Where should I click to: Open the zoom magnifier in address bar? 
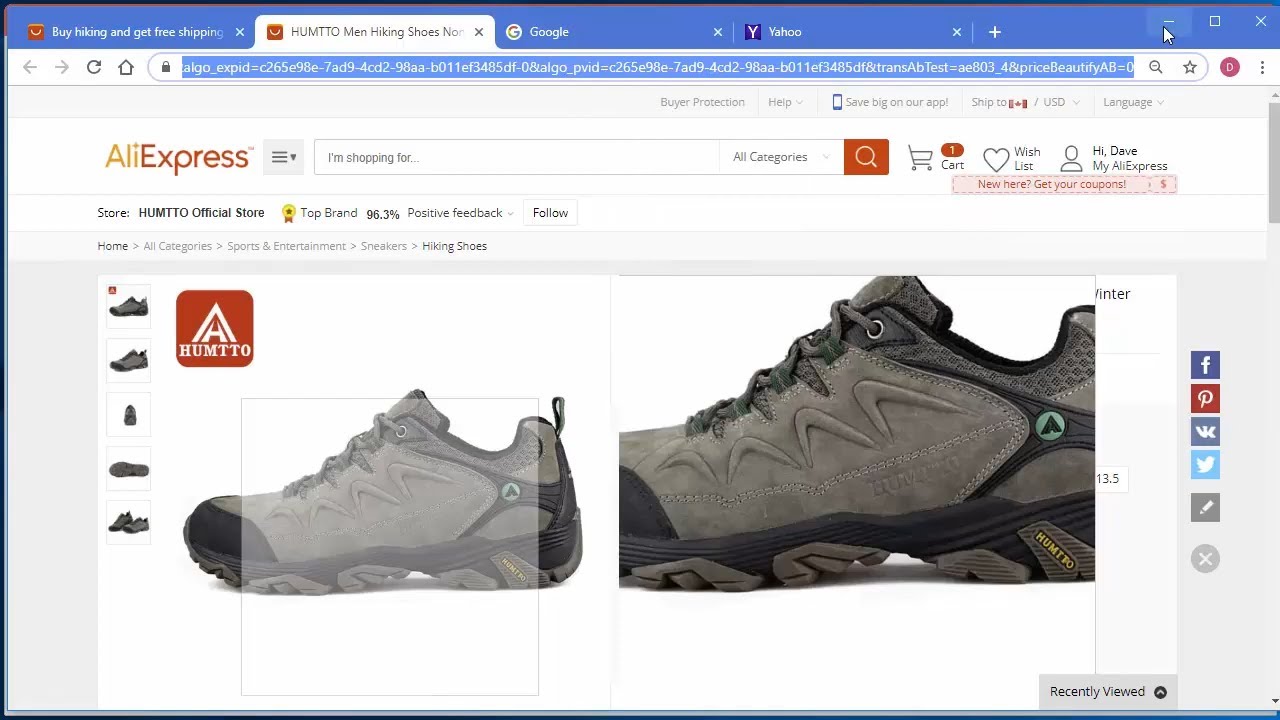[x=1156, y=67]
